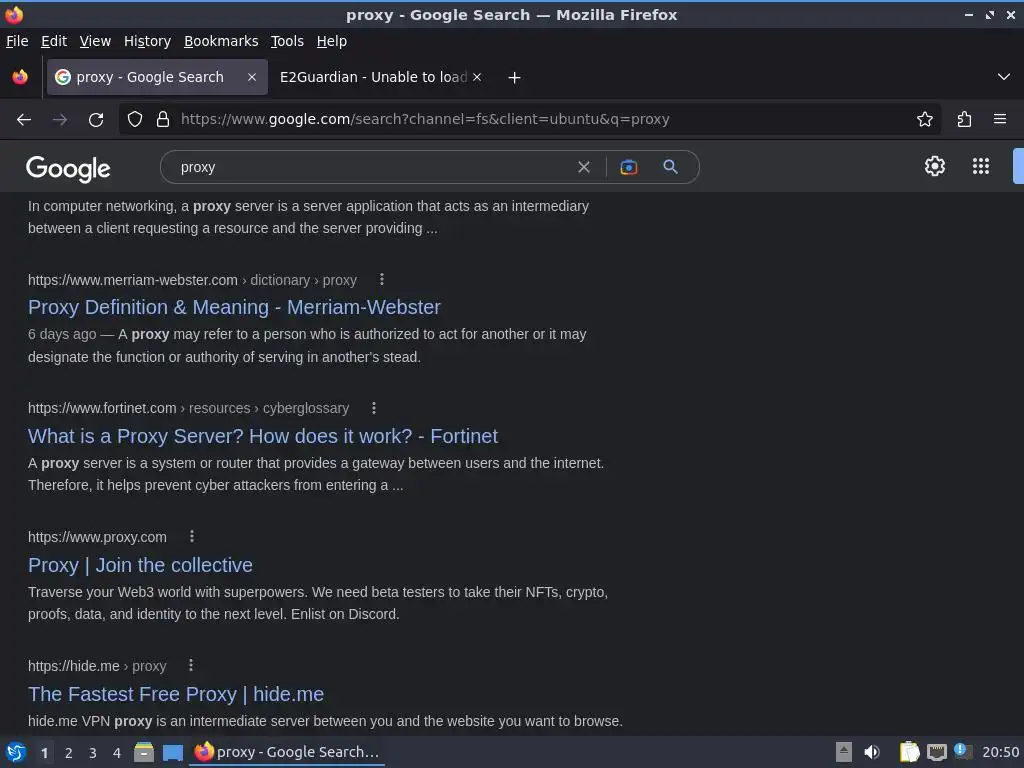Open more options for Fortinet result
1024x768 pixels.
pos(374,408)
